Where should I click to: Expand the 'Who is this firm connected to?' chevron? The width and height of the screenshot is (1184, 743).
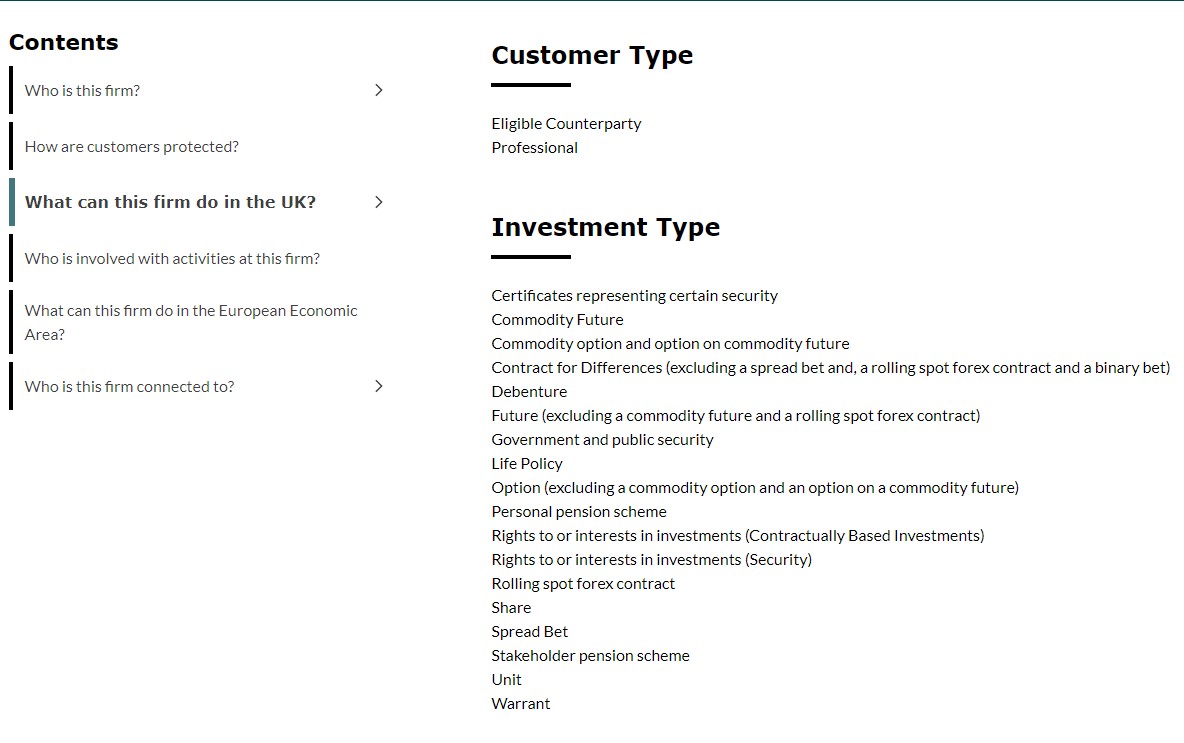pyautogui.click(x=378, y=386)
